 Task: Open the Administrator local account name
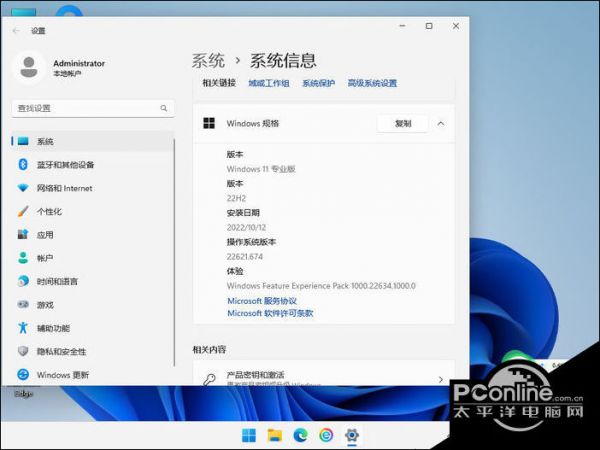[x=79, y=64]
